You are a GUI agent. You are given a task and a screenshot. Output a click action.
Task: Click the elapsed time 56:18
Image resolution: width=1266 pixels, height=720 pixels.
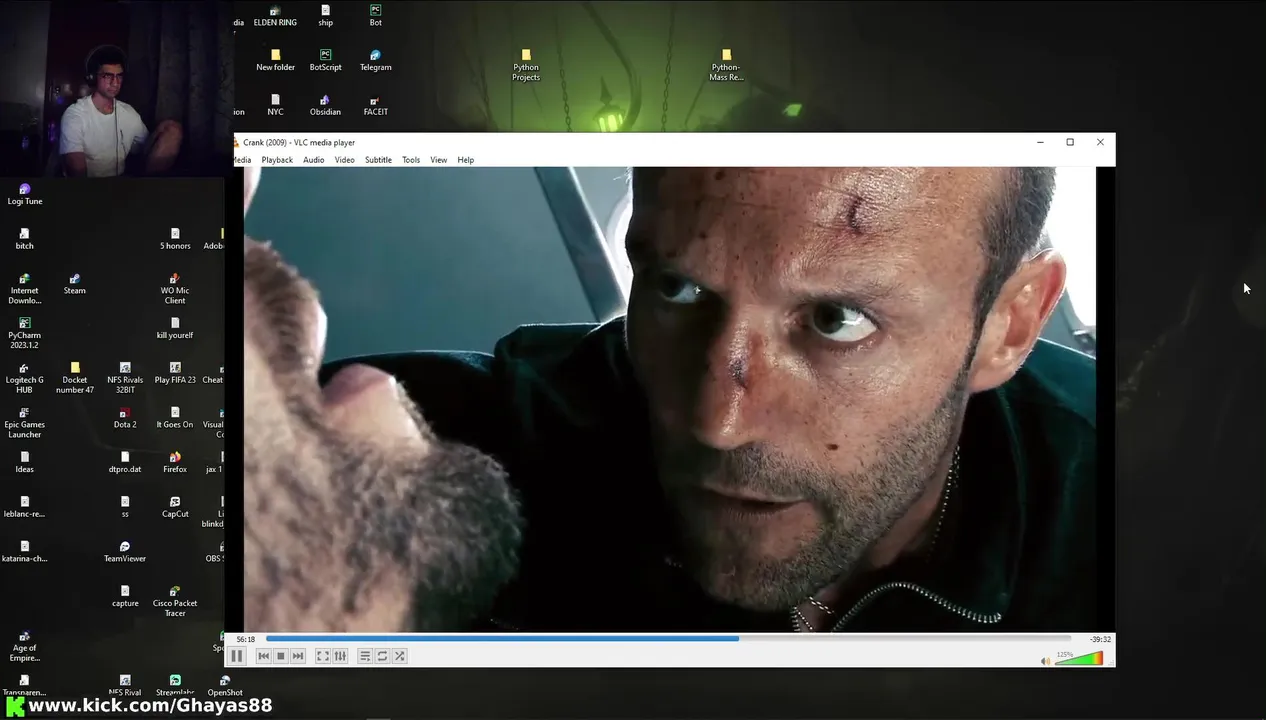coord(245,639)
